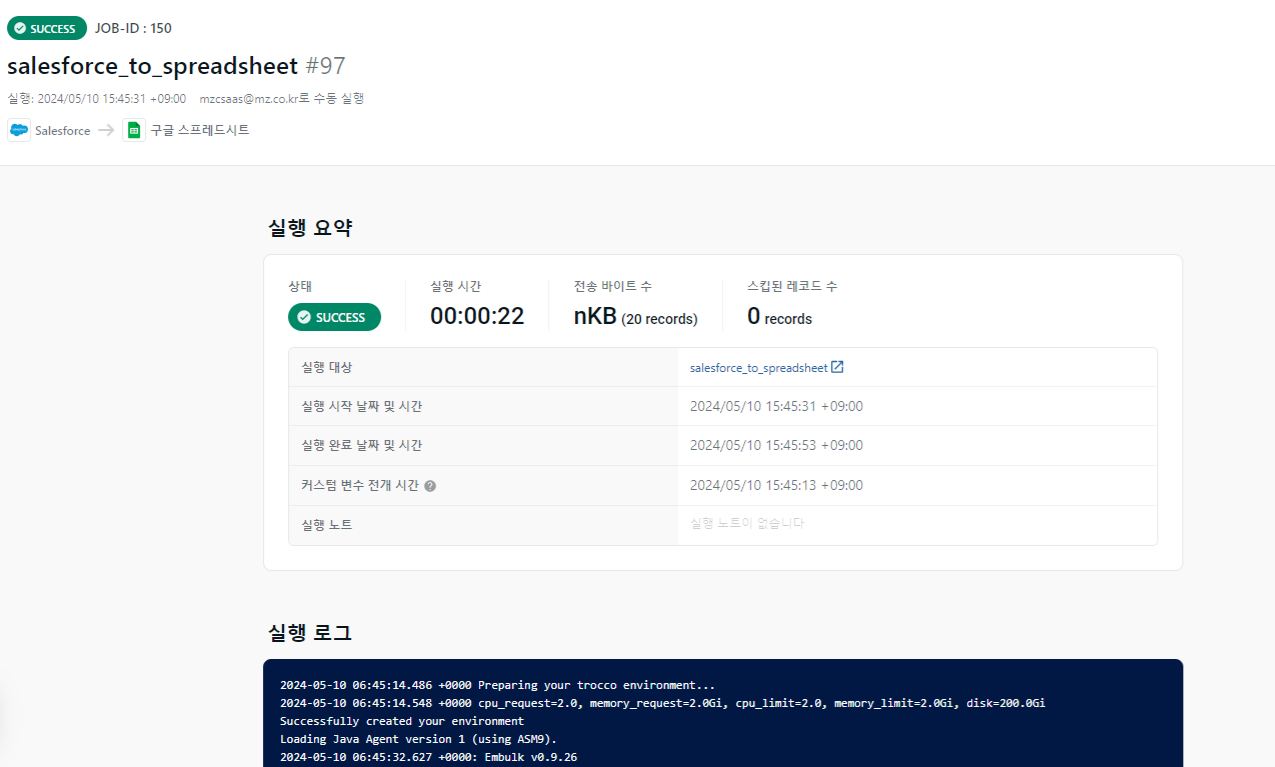
Task: Click the JOB-ID : 150 label
Action: tap(133, 28)
